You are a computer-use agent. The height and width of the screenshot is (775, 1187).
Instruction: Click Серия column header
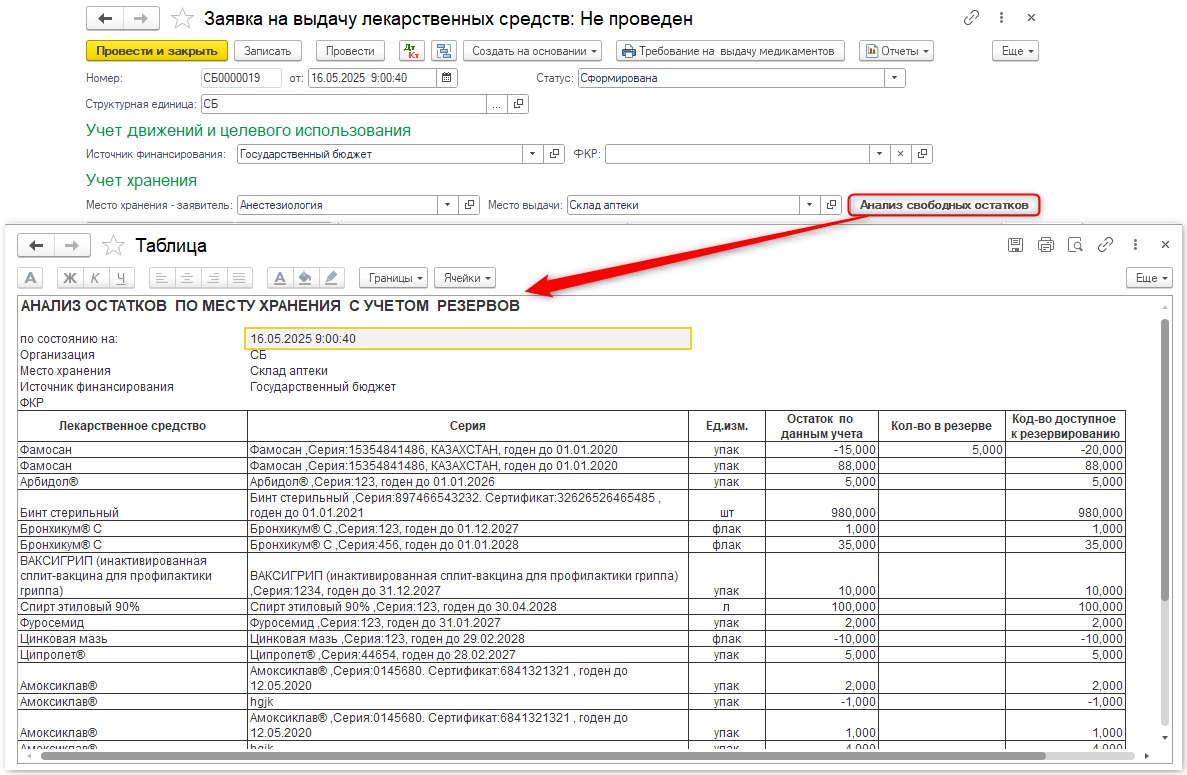click(x=468, y=426)
